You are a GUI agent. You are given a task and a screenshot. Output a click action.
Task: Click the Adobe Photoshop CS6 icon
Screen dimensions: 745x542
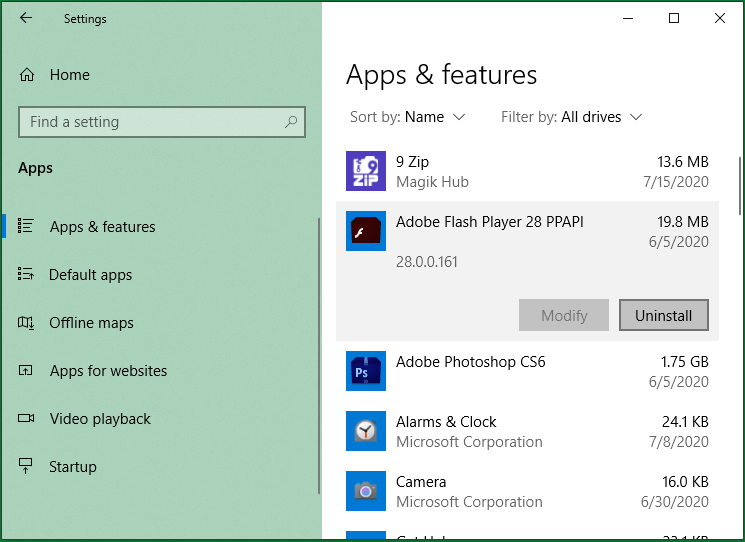click(365, 371)
